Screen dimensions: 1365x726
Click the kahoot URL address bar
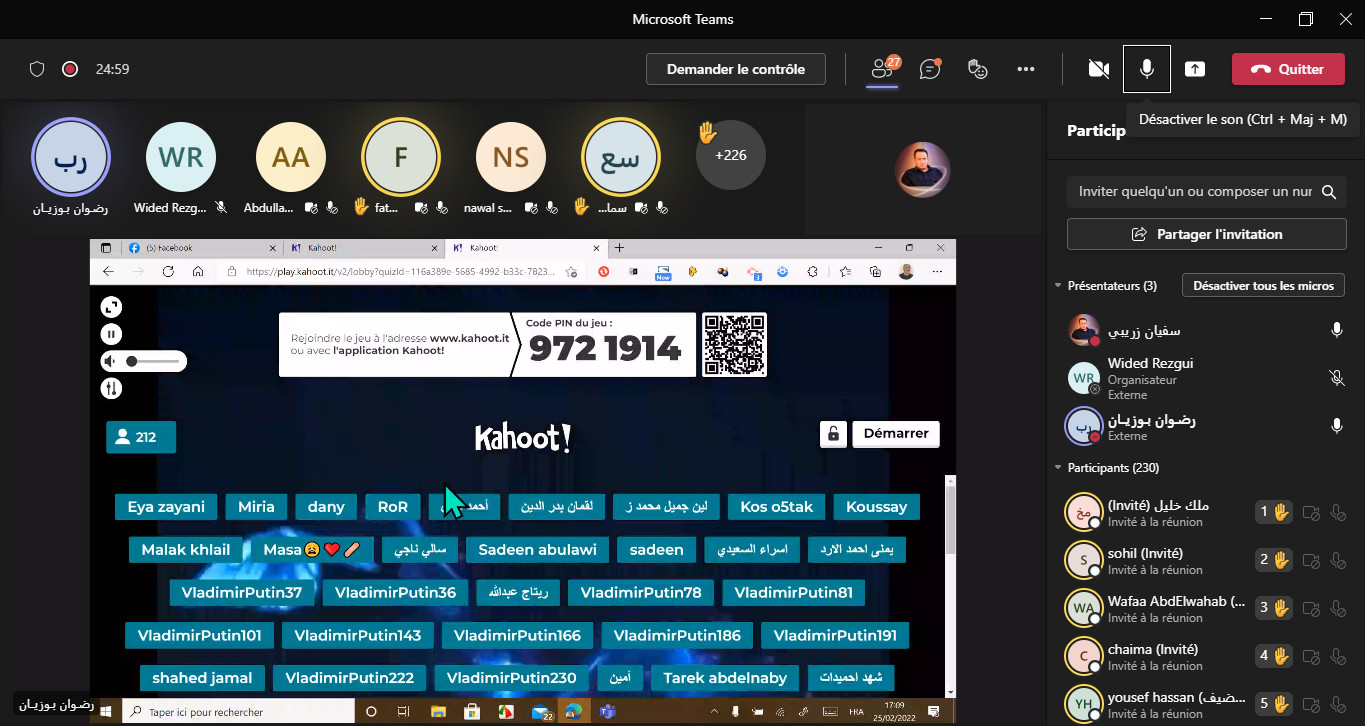(x=400, y=271)
